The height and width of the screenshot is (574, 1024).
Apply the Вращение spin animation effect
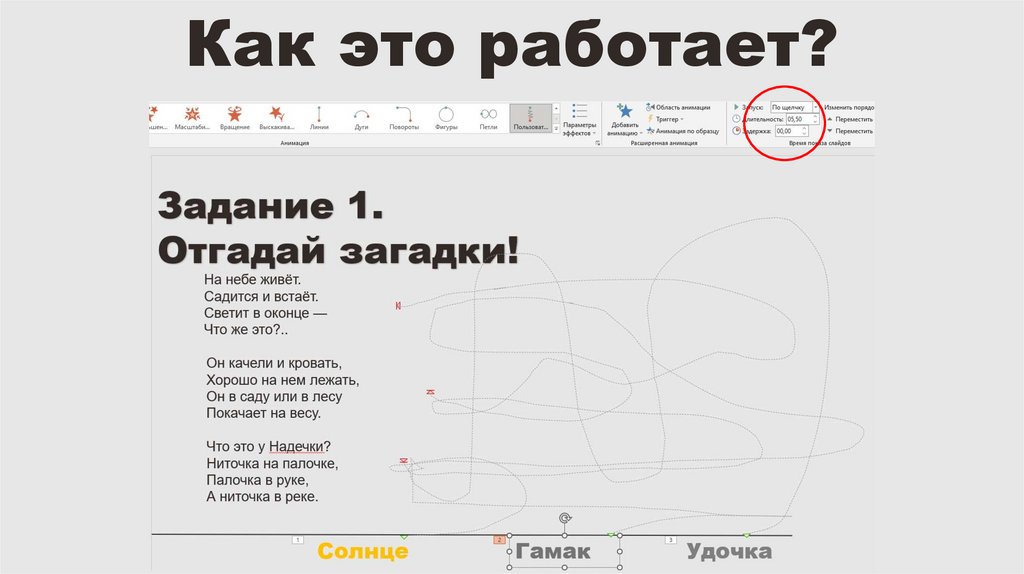pyautogui.click(x=234, y=119)
